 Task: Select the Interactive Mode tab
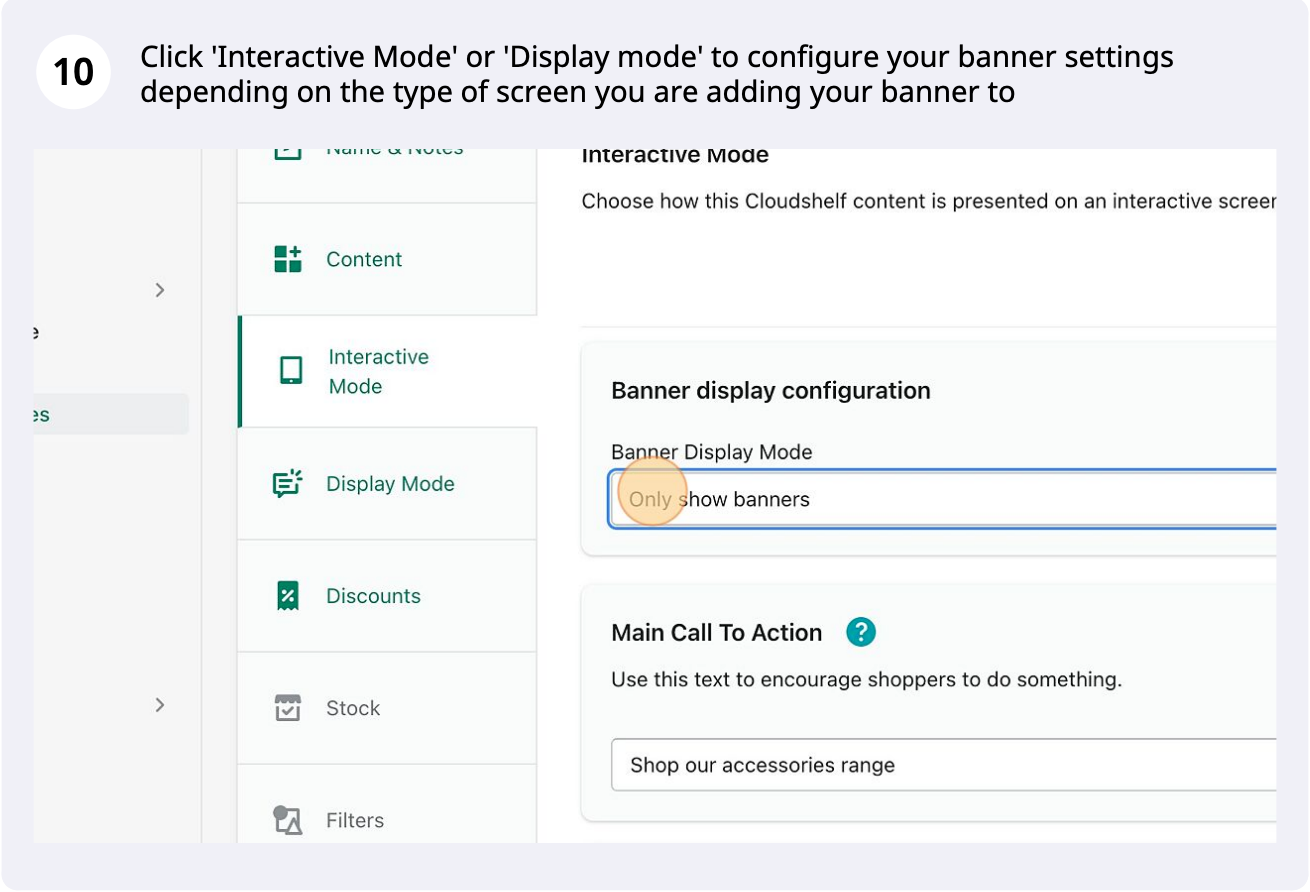387,371
